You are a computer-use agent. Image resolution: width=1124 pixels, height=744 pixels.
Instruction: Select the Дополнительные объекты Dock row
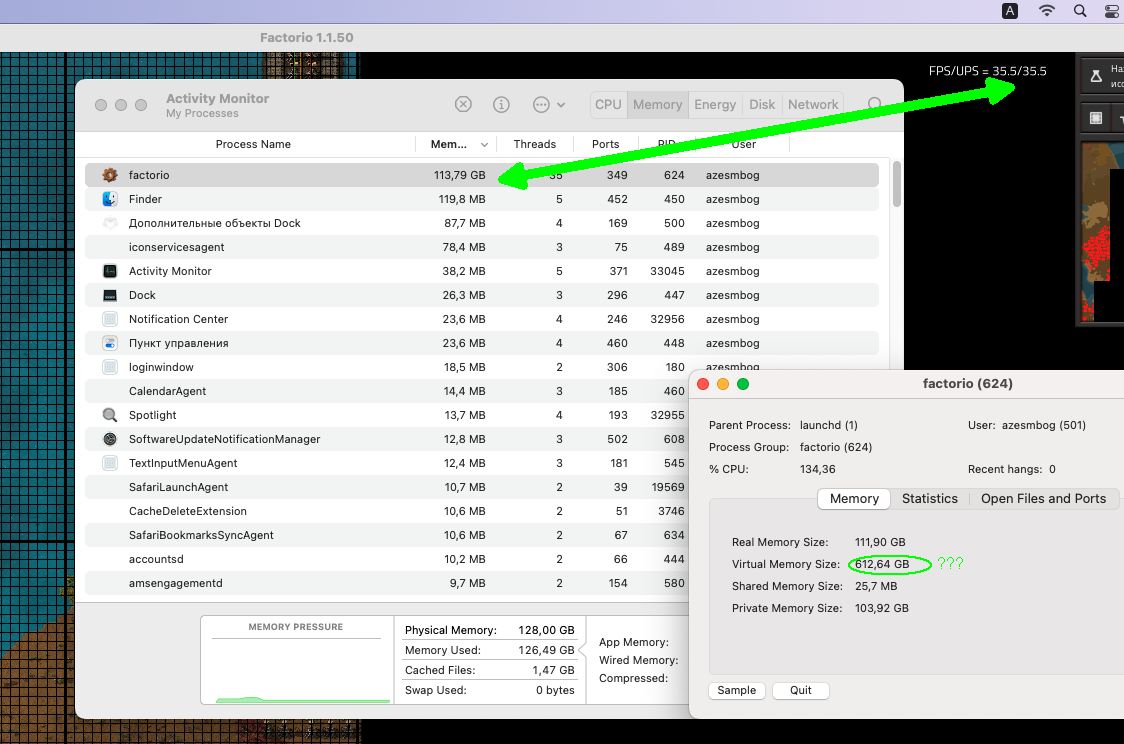(x=482, y=223)
